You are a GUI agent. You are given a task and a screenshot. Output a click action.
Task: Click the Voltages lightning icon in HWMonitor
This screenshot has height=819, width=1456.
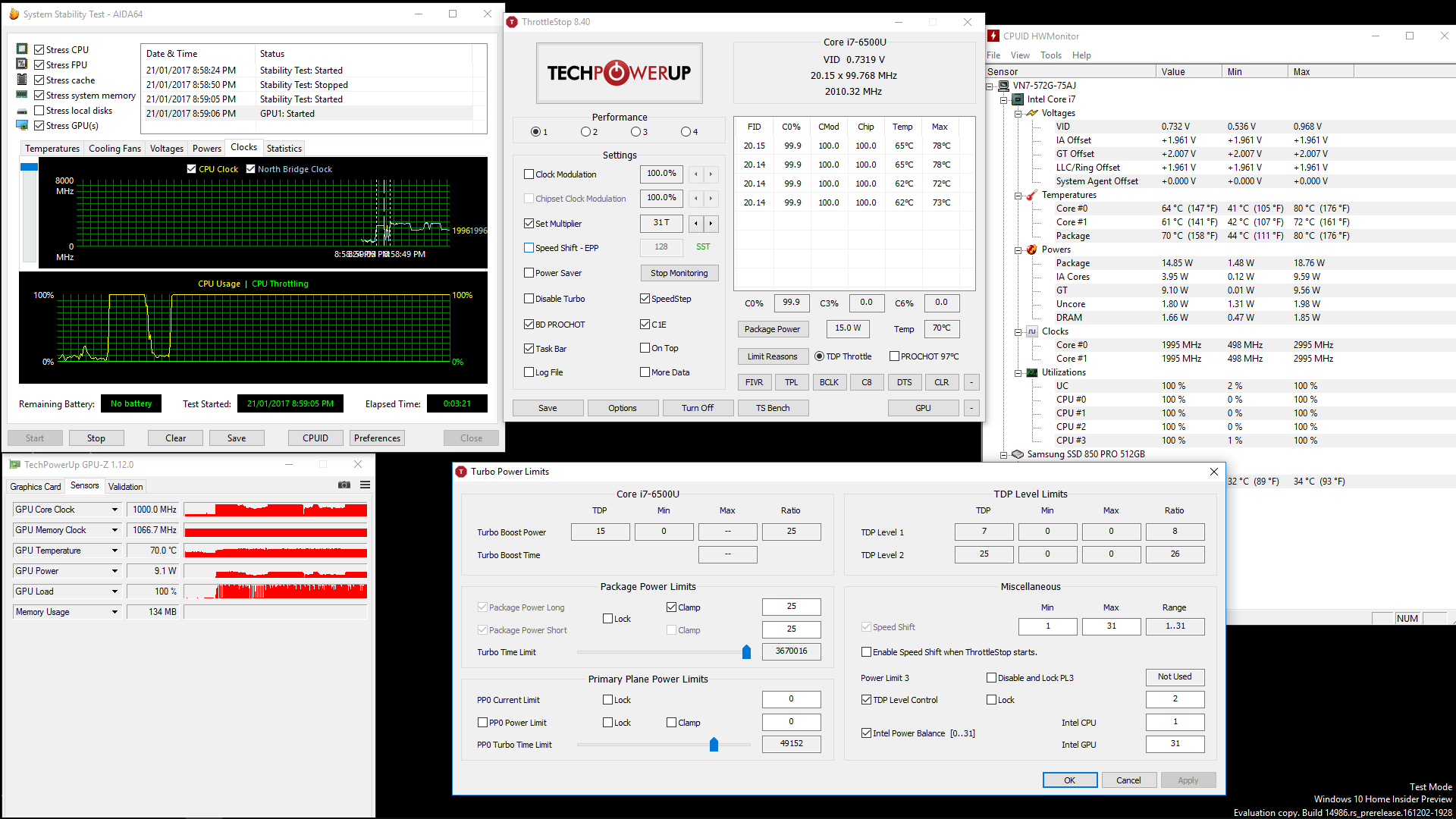pyautogui.click(x=1031, y=113)
